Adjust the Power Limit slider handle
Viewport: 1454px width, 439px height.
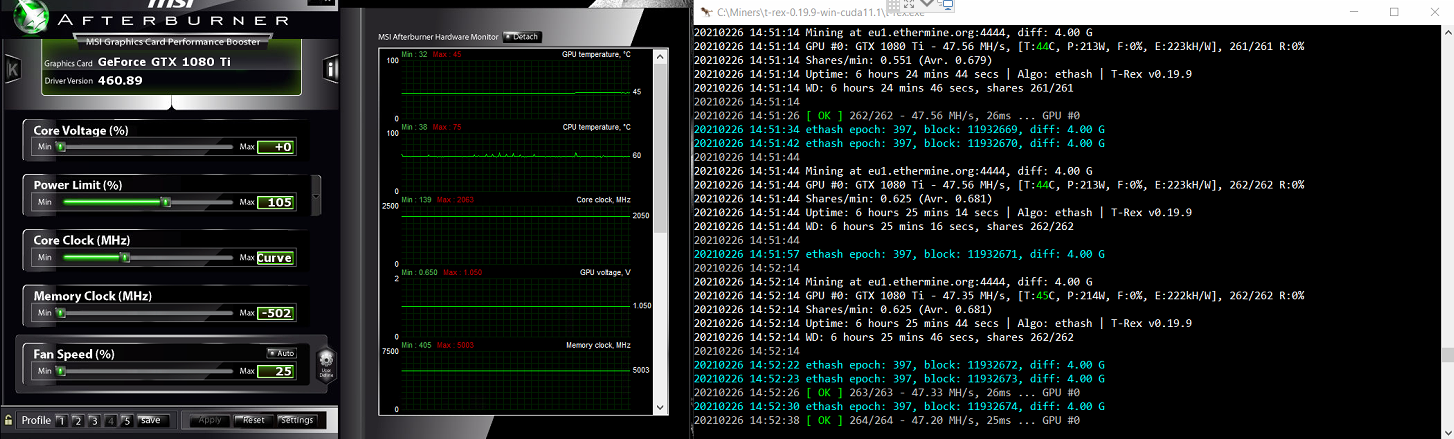(x=166, y=202)
